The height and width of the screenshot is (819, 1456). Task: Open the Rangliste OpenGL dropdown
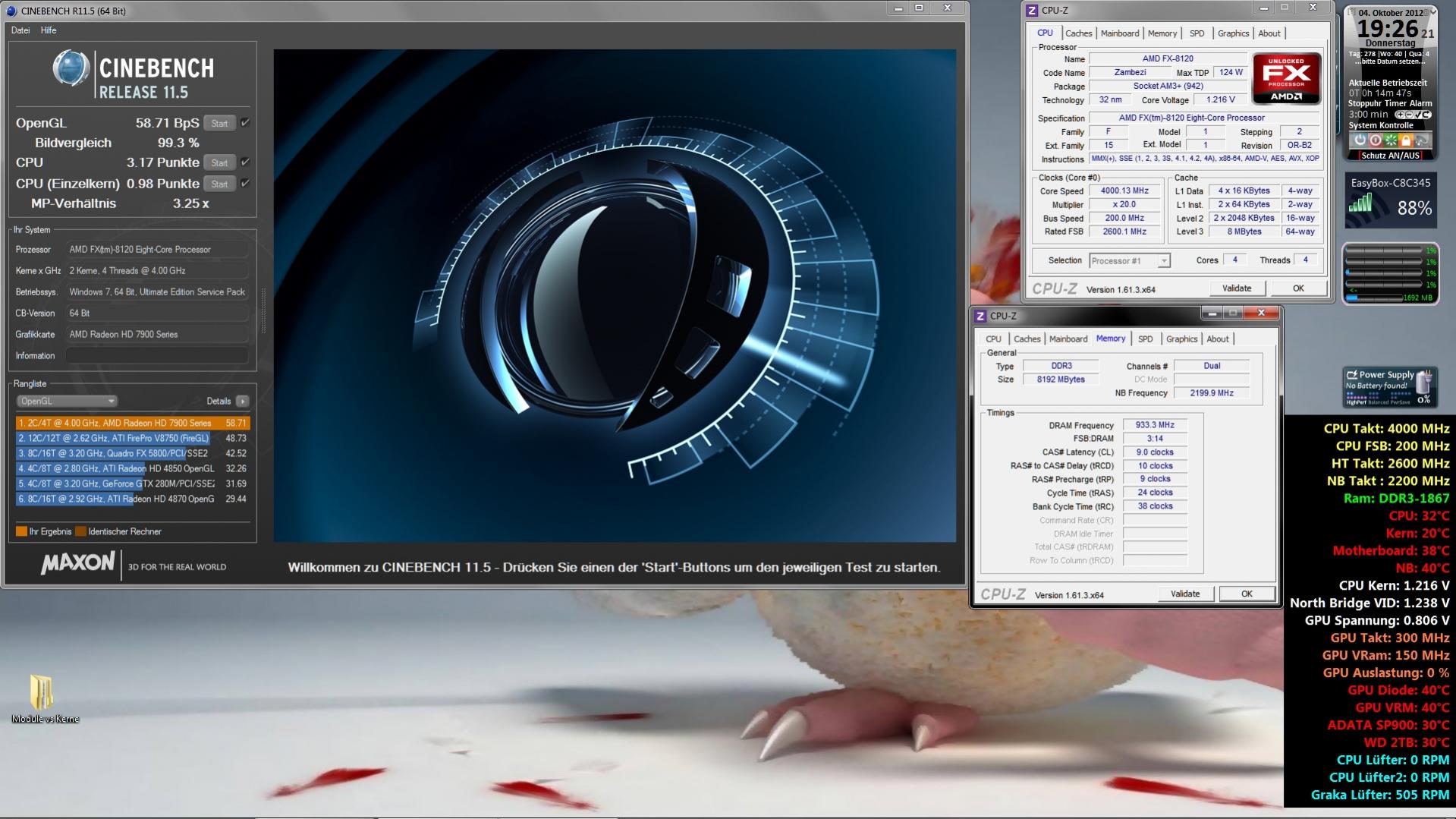tap(67, 401)
